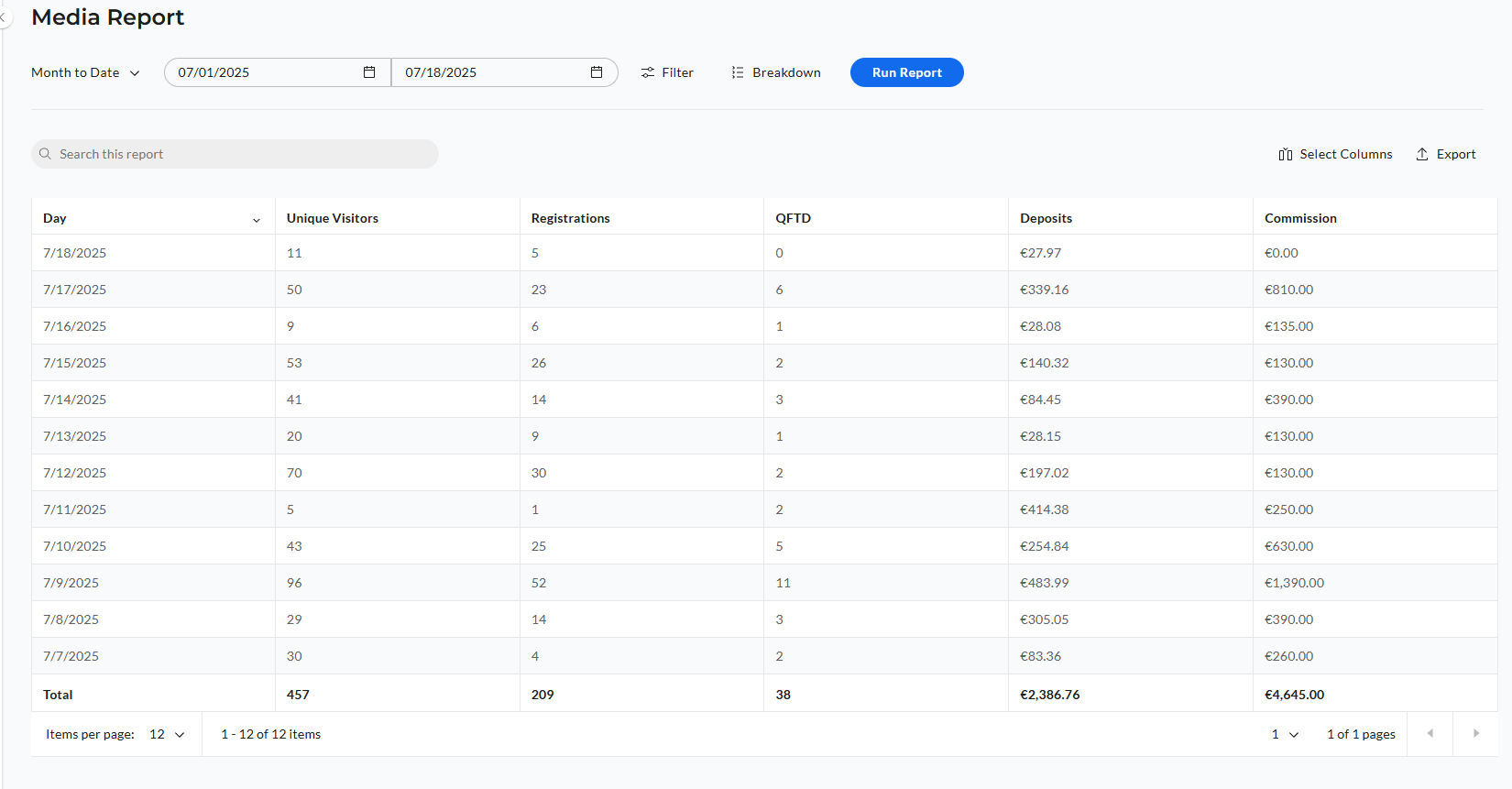Click the Breakdown list icon
1512x789 pixels.
(x=738, y=72)
